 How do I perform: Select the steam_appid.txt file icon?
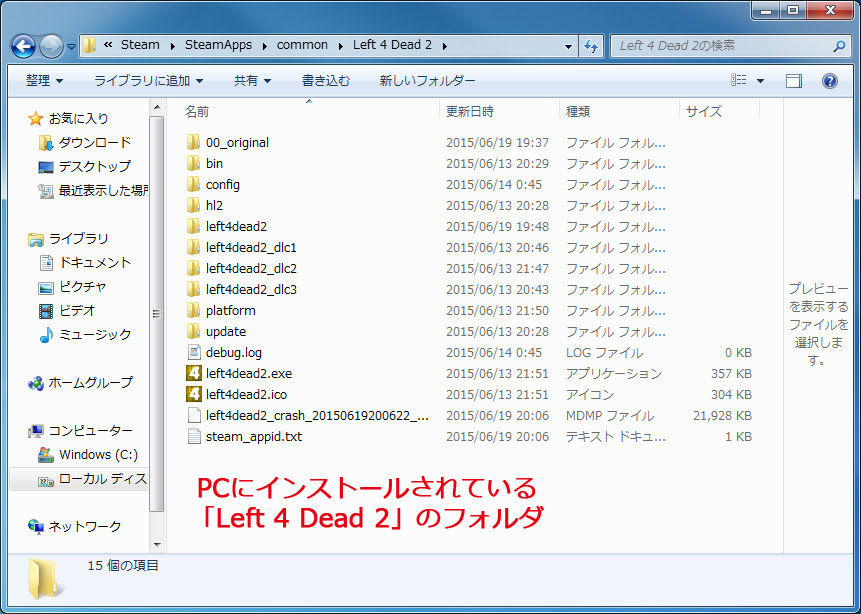pyautogui.click(x=194, y=437)
